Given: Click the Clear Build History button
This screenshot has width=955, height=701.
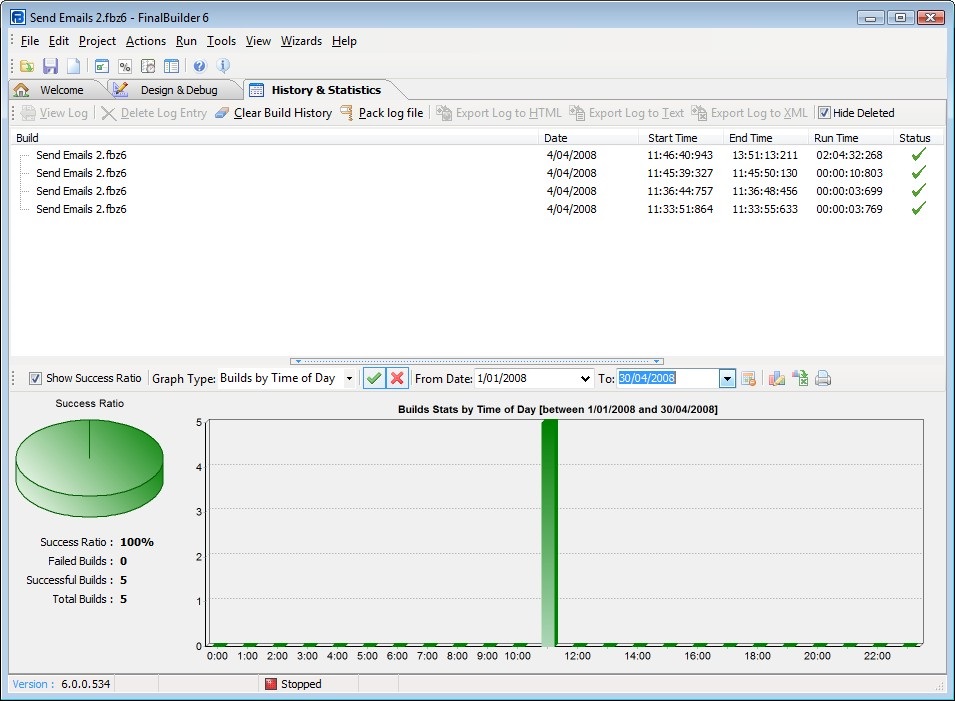Looking at the screenshot, I should pos(274,113).
